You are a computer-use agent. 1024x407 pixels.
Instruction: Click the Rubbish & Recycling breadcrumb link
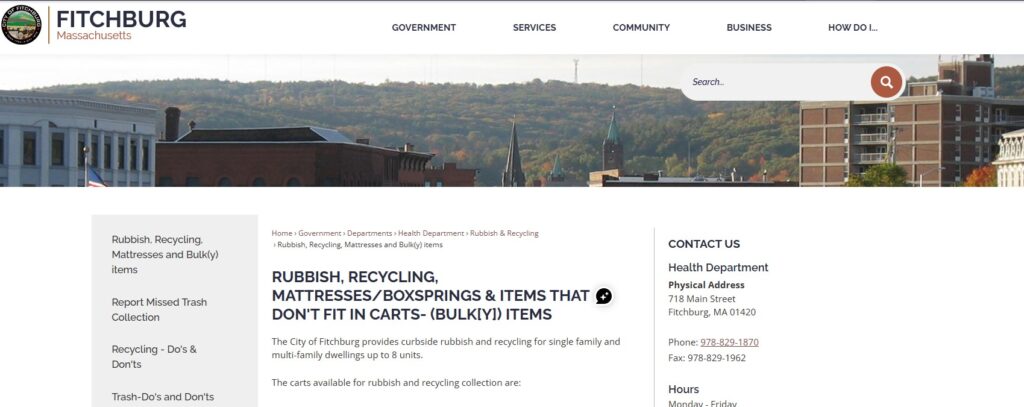tap(504, 233)
